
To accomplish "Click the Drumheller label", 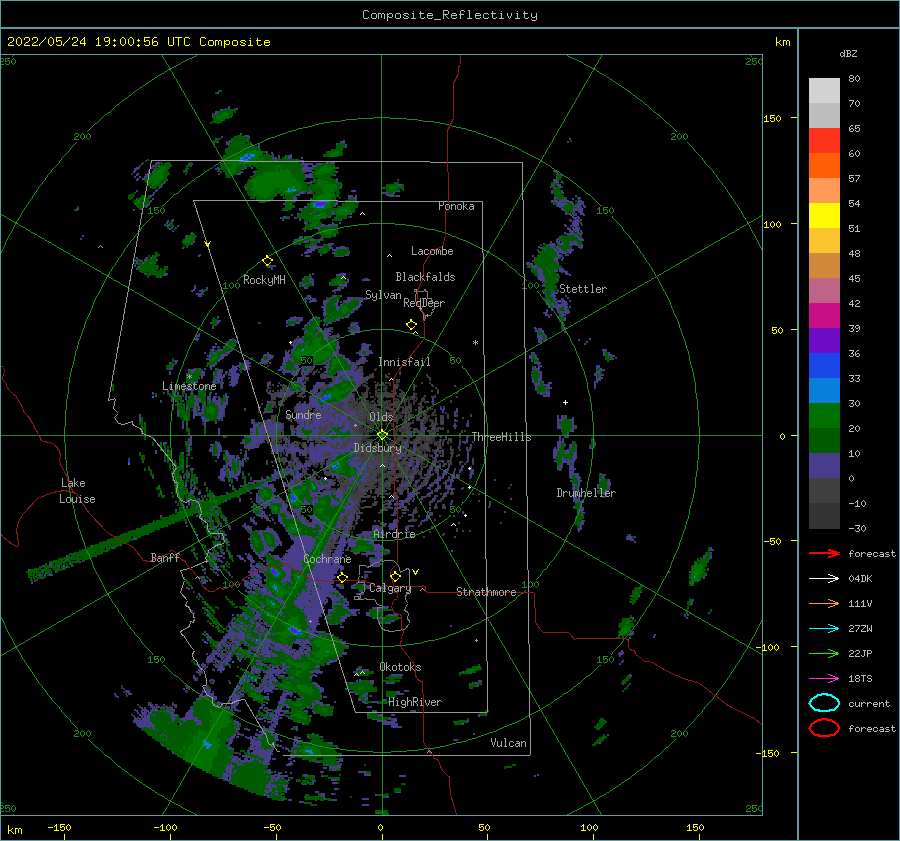I will click(x=586, y=493).
